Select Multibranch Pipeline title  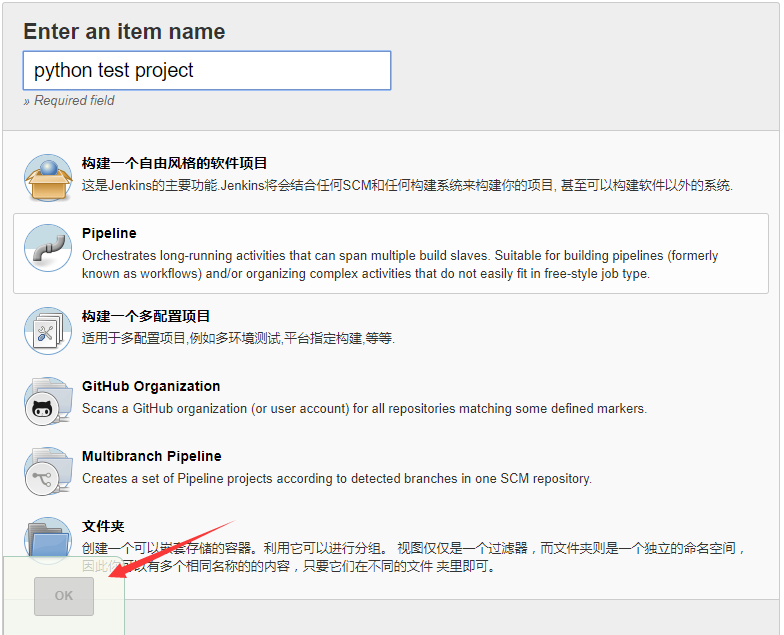[x=152, y=456]
